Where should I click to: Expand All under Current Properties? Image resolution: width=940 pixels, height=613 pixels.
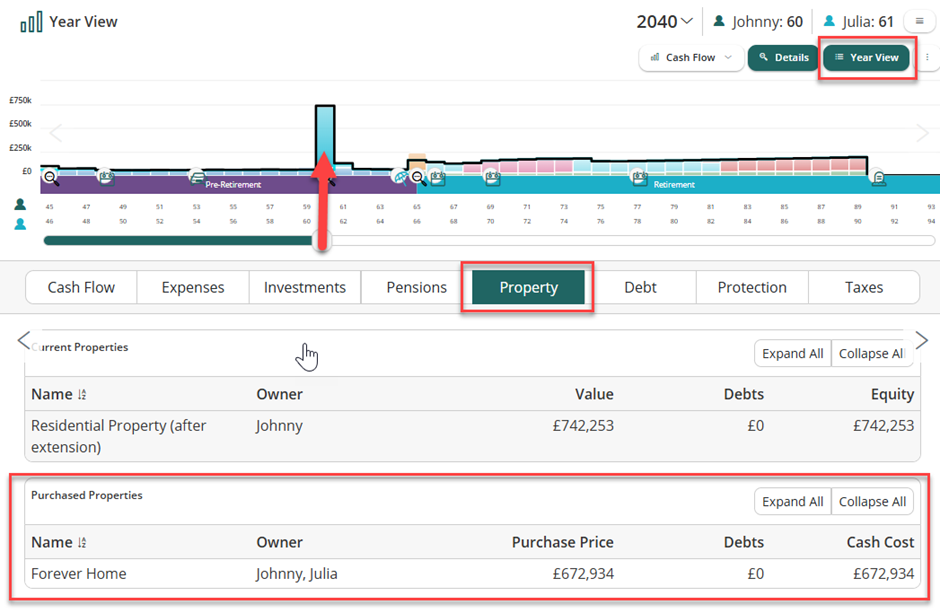pos(792,354)
